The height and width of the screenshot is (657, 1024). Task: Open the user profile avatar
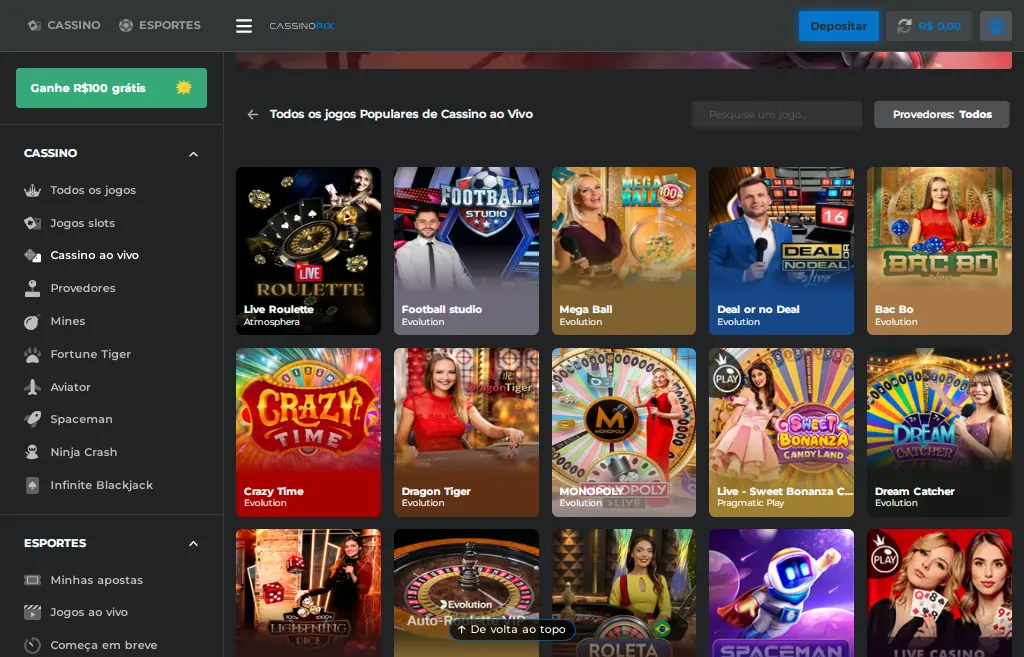click(x=995, y=26)
